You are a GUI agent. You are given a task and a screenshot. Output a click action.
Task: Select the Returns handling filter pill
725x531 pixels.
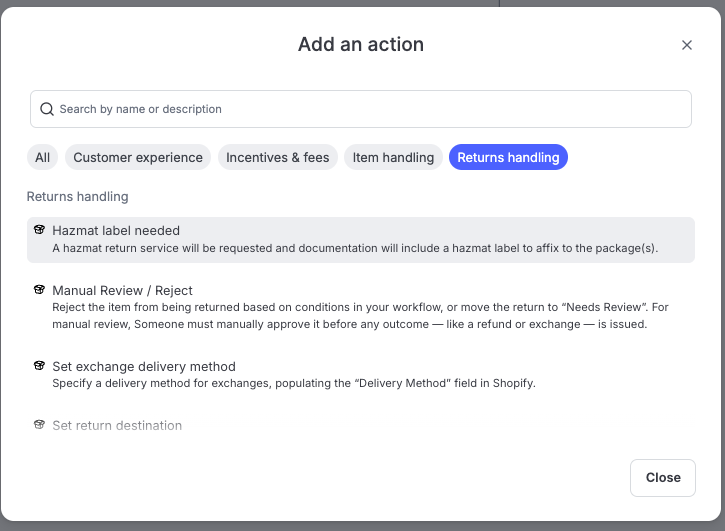tap(508, 157)
